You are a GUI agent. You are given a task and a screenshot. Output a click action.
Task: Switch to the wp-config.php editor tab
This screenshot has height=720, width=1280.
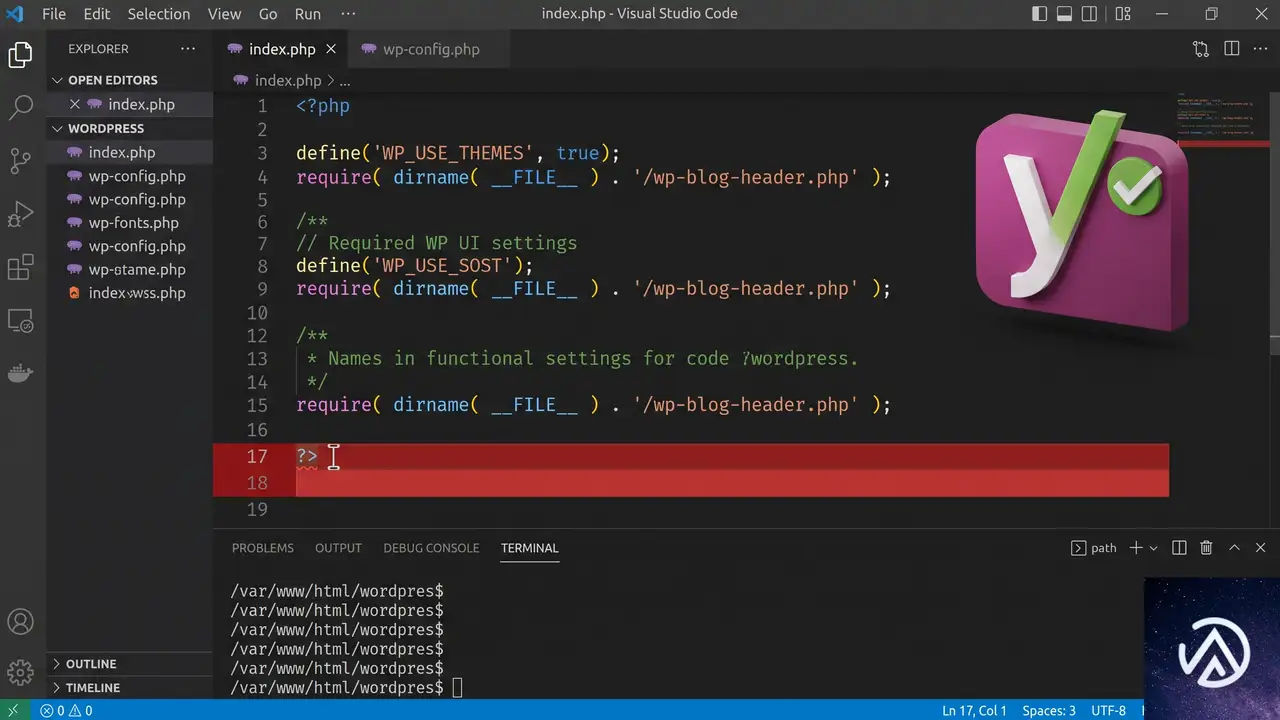coord(431,49)
